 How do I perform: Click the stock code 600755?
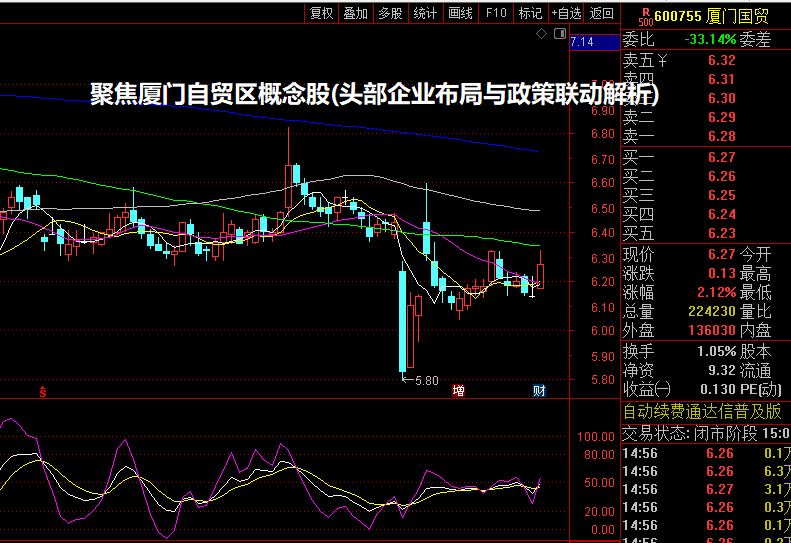[x=678, y=17]
